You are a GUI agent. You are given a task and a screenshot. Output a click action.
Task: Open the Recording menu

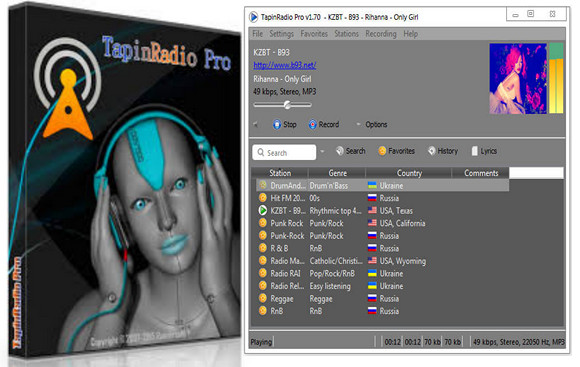[381, 34]
